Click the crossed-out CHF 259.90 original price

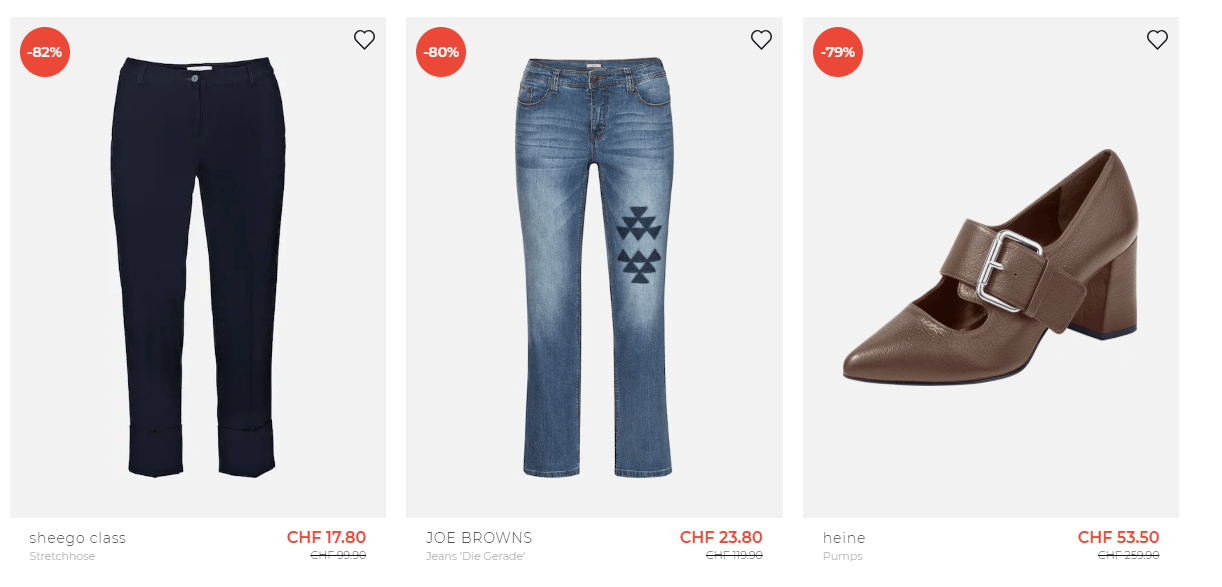click(1128, 556)
